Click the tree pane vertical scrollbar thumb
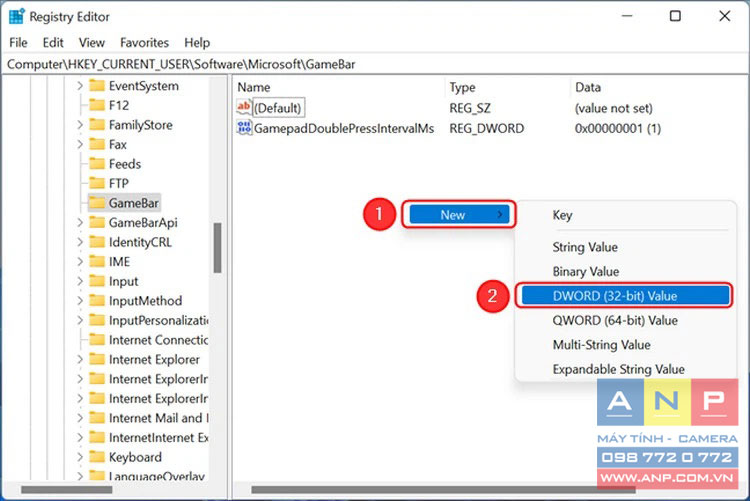The image size is (750, 501). 218,248
